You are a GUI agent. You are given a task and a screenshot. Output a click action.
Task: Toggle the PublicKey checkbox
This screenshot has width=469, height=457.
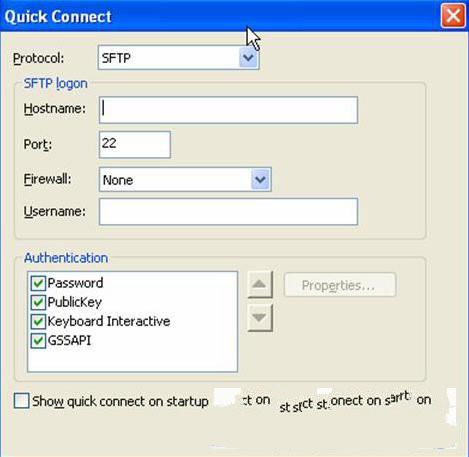[38, 302]
